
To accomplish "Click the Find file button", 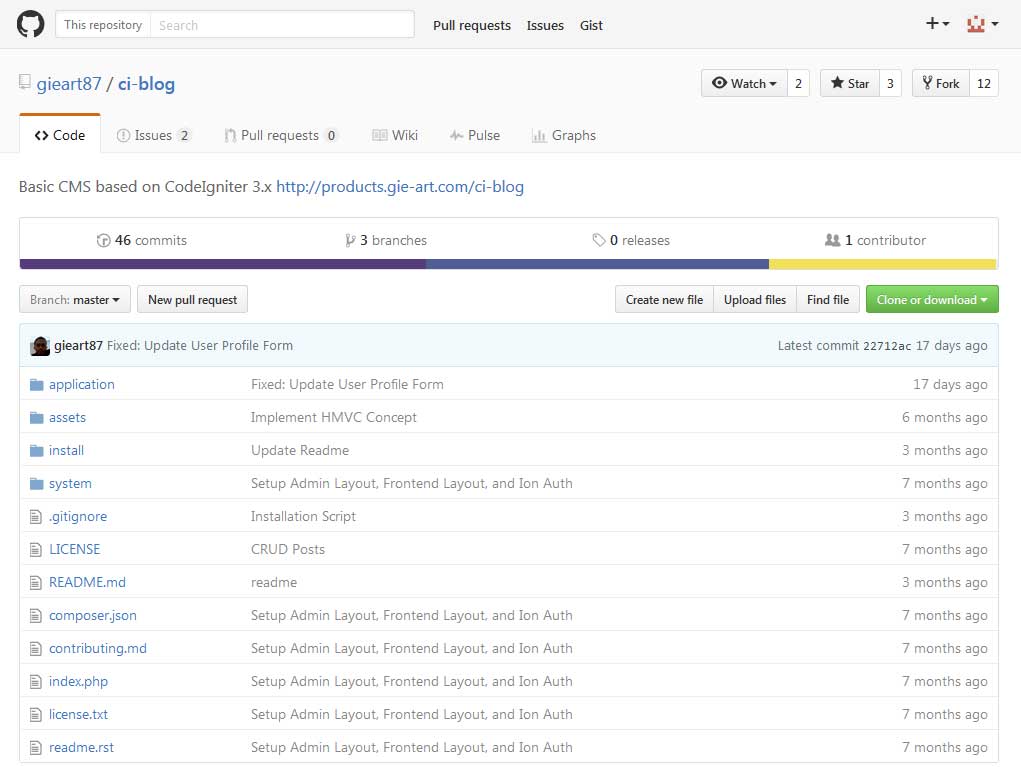I will pos(828,300).
